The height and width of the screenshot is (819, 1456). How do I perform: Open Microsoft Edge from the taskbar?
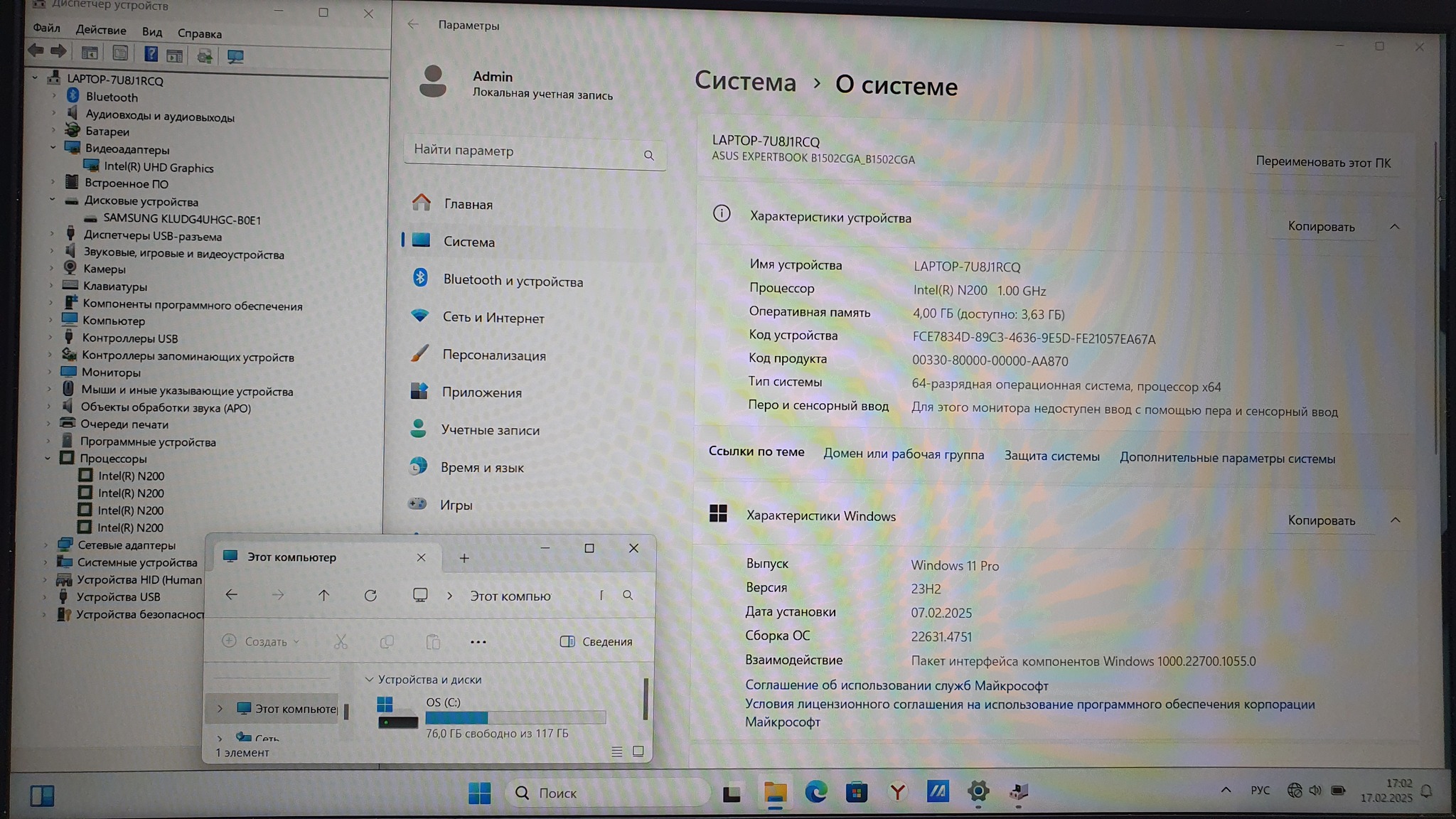click(x=815, y=792)
